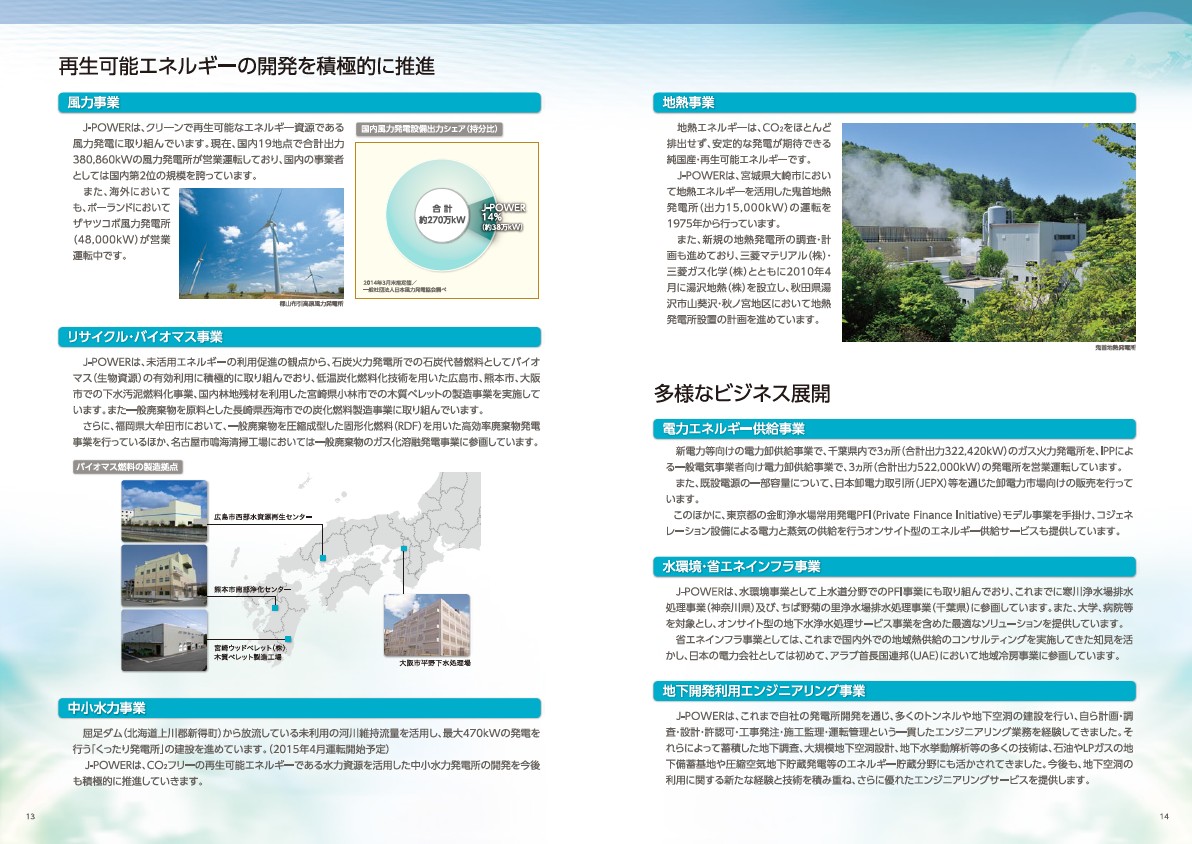This screenshot has height=844, width=1192.
Task: Click the 地熱事業 section header
Action: point(894,103)
